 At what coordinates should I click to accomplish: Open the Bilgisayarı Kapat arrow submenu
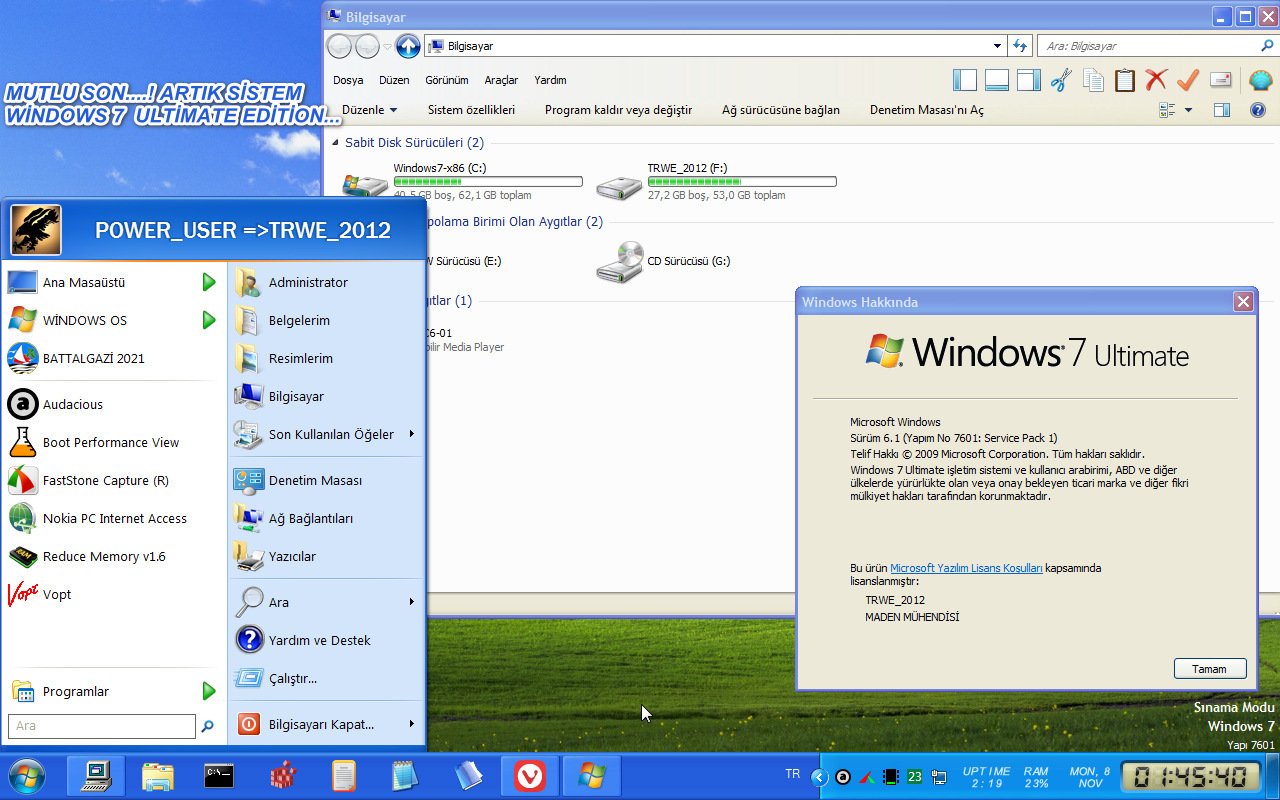point(411,724)
